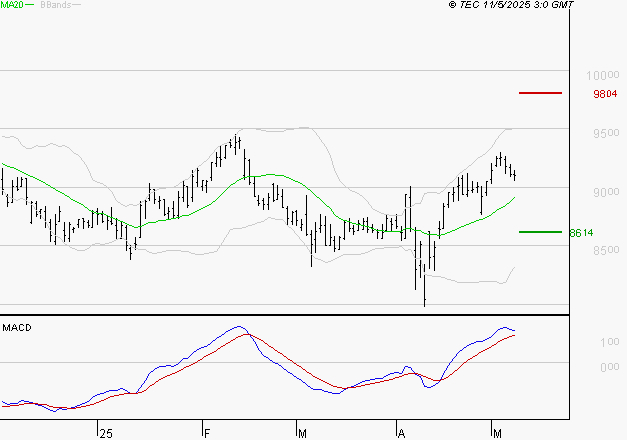Screen dimensions: 627x440
Task: Click the MACD panel title
Action: pyautogui.click(x=17, y=328)
